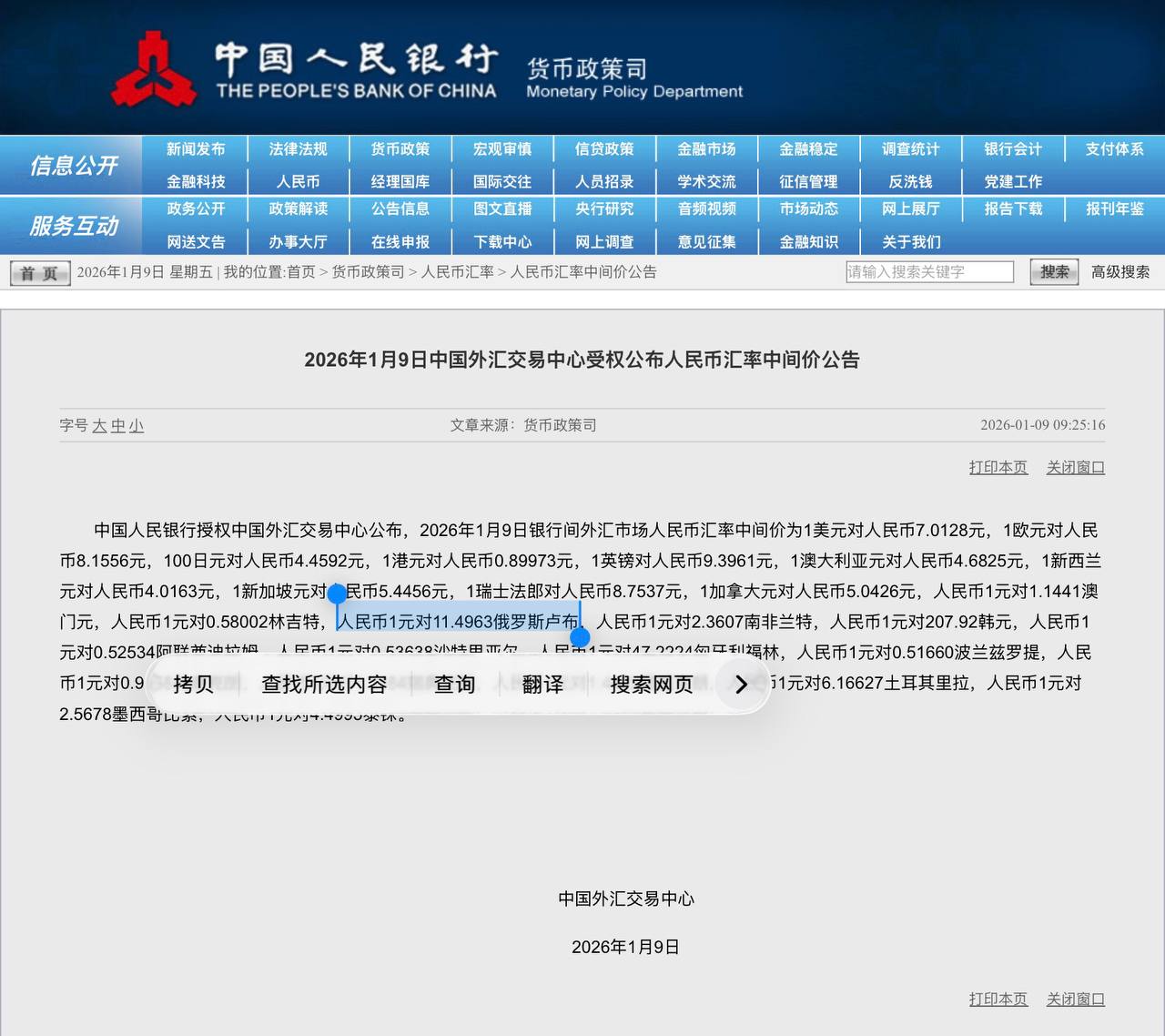Set font size to 小
This screenshot has height=1036, width=1165.
click(x=136, y=426)
